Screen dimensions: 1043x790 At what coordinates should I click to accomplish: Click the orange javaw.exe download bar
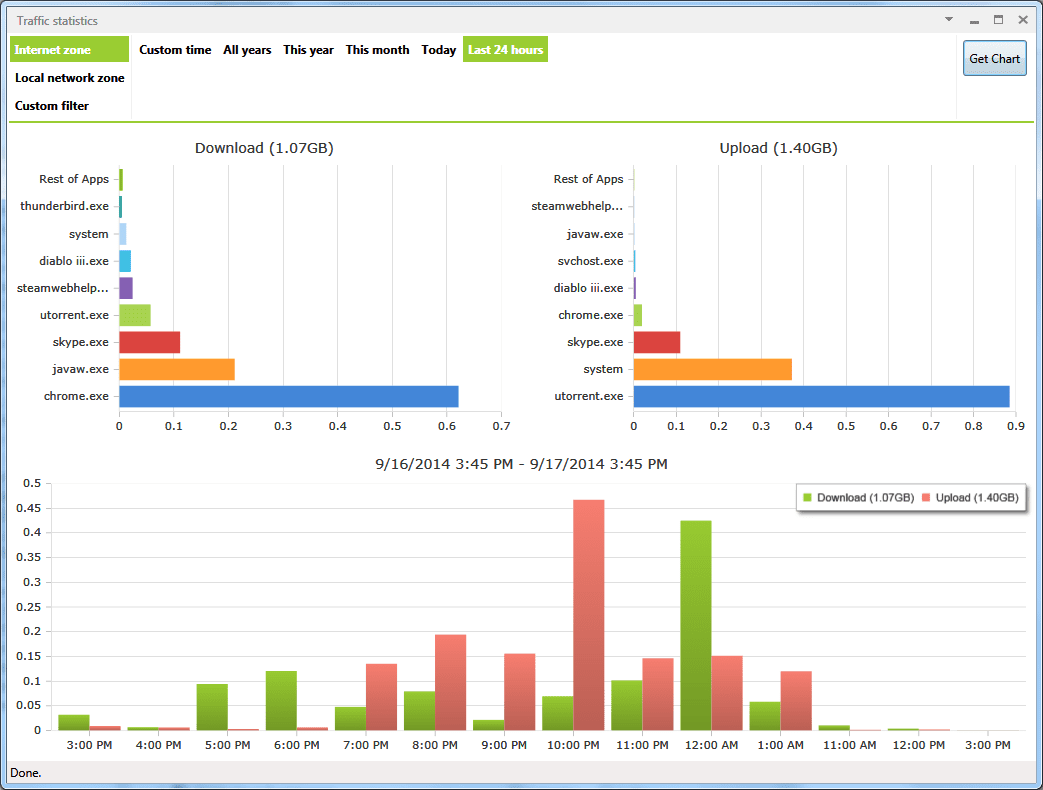coord(177,369)
